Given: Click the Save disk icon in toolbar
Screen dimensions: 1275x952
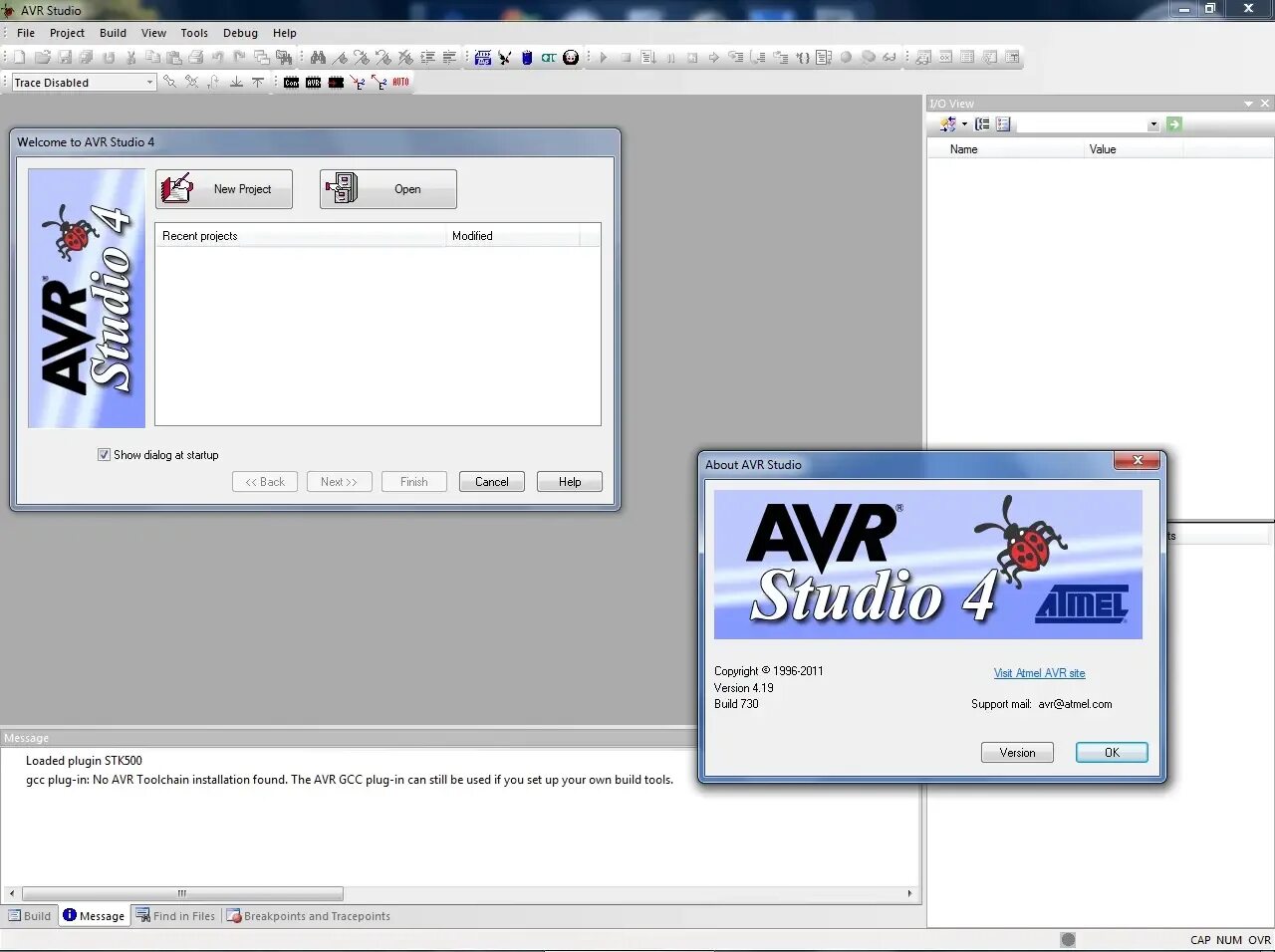Looking at the screenshot, I should click(65, 58).
